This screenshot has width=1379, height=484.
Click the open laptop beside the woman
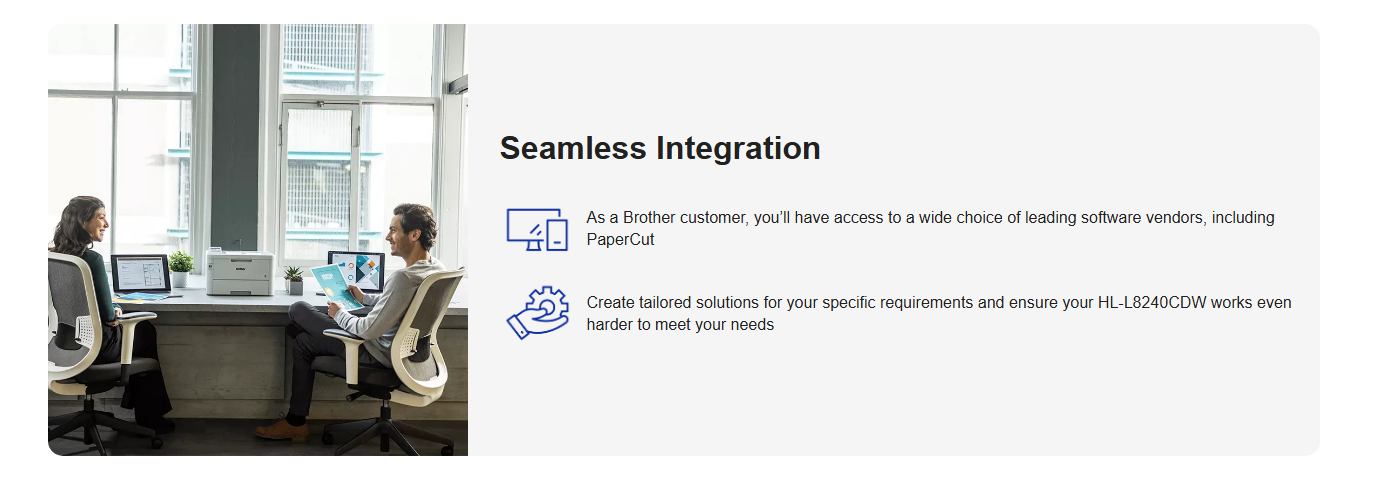pos(141,273)
